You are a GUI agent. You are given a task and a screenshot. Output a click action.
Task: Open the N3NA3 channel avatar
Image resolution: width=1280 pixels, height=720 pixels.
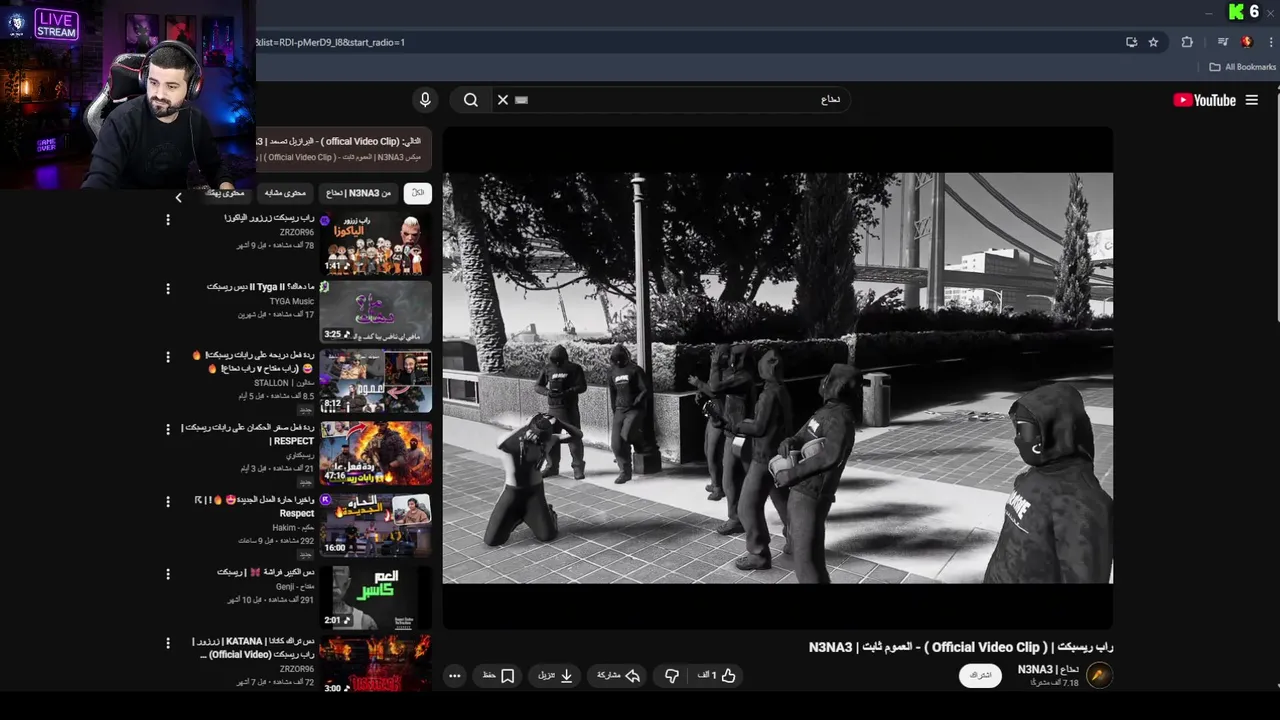[x=1099, y=675]
